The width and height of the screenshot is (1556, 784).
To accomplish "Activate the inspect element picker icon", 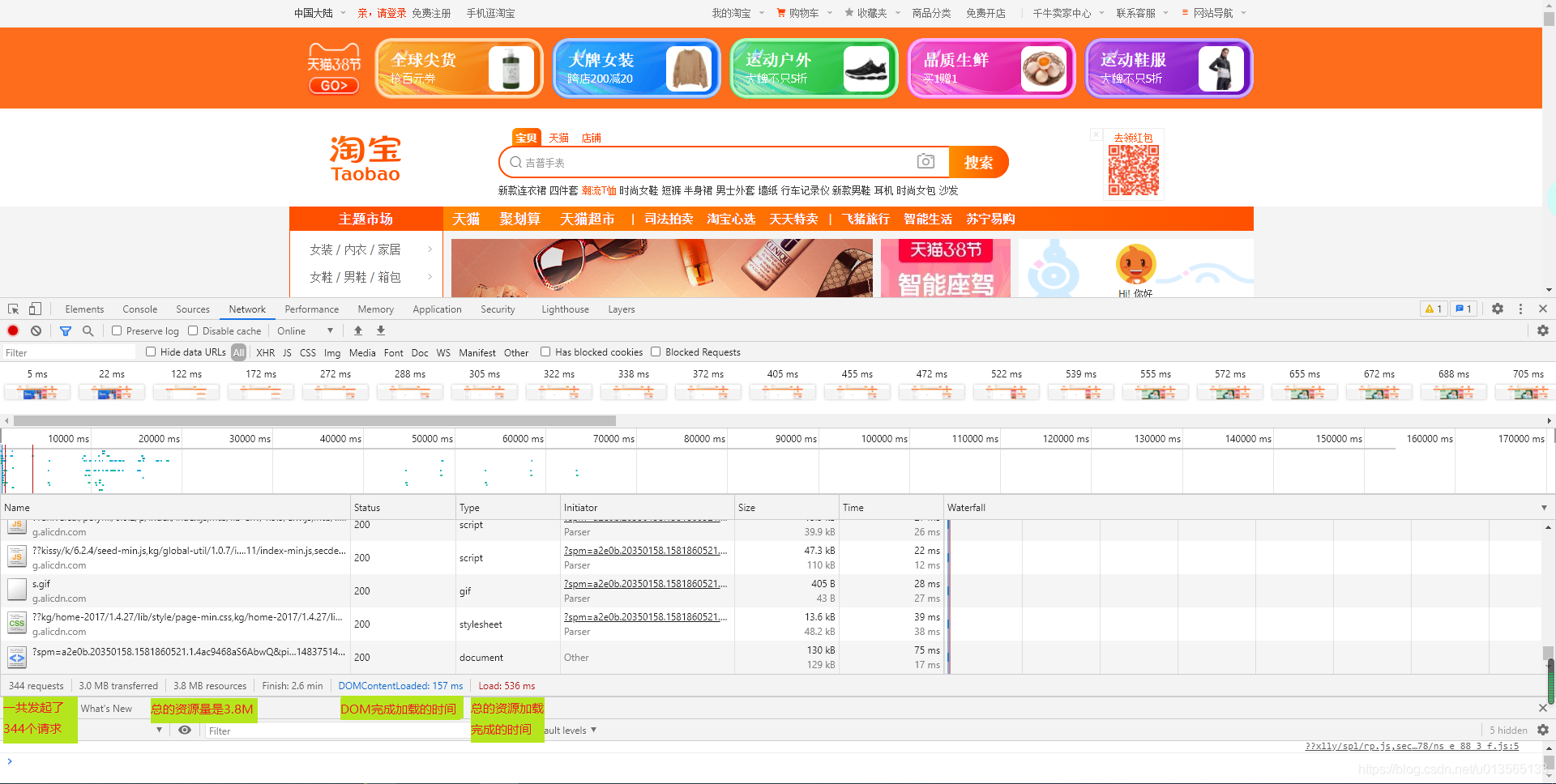I will click(13, 309).
